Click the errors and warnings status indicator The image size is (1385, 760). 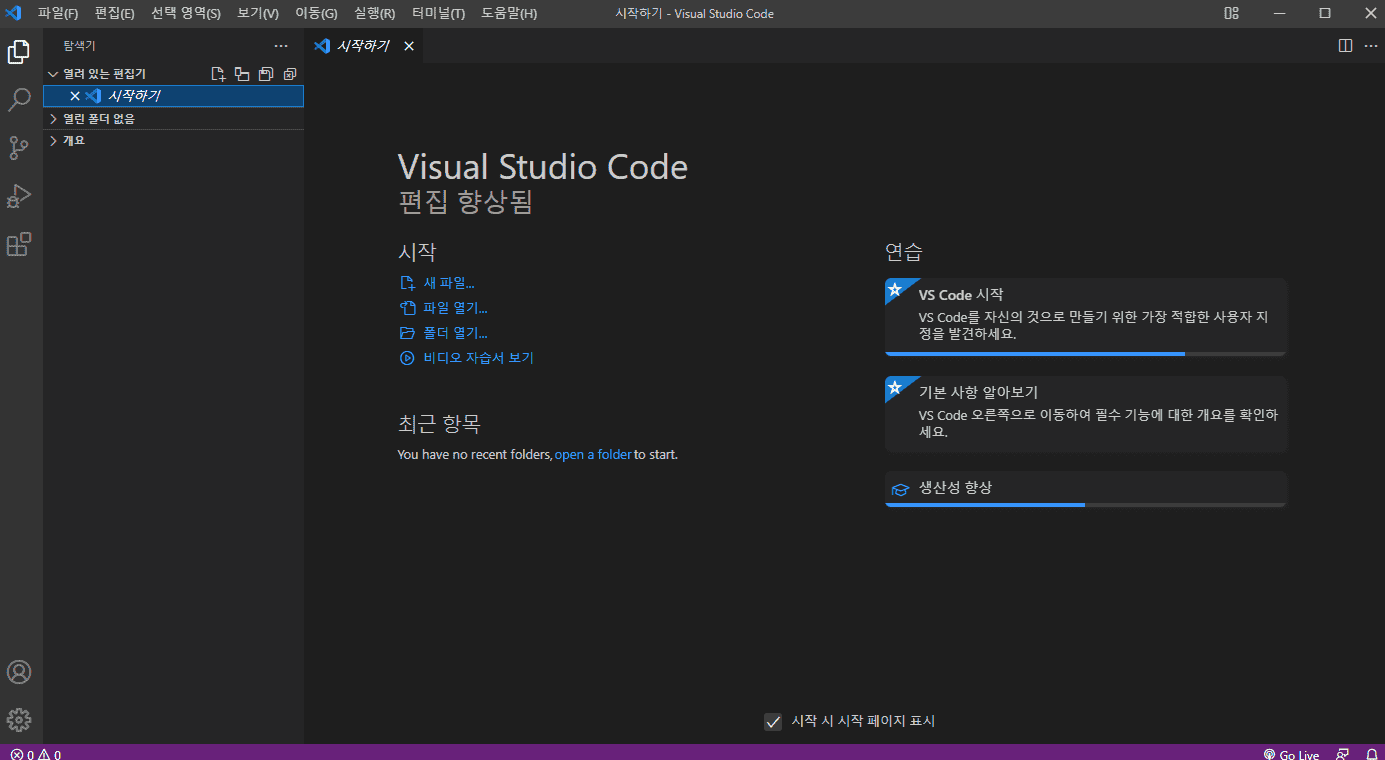pyautogui.click(x=36, y=755)
